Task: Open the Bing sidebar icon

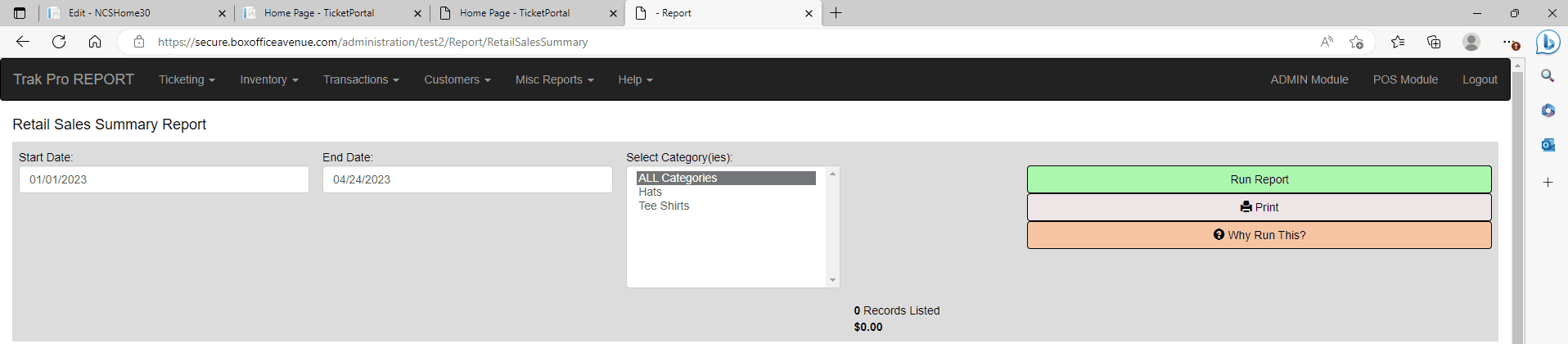Action: tap(1548, 42)
